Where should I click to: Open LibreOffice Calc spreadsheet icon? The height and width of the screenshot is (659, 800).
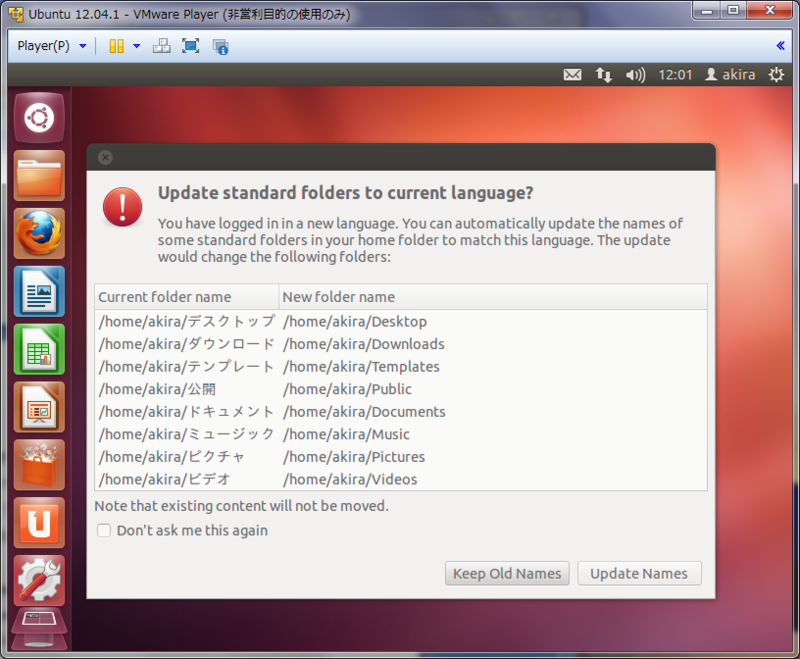coord(39,349)
